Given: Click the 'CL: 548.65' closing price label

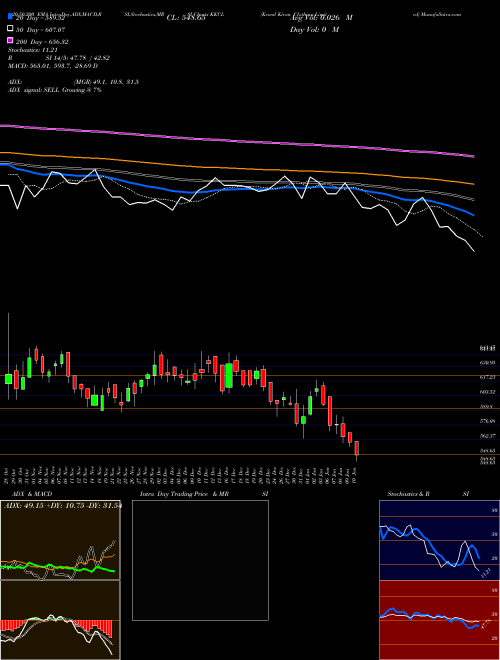Looking at the screenshot, I should tap(186, 18).
